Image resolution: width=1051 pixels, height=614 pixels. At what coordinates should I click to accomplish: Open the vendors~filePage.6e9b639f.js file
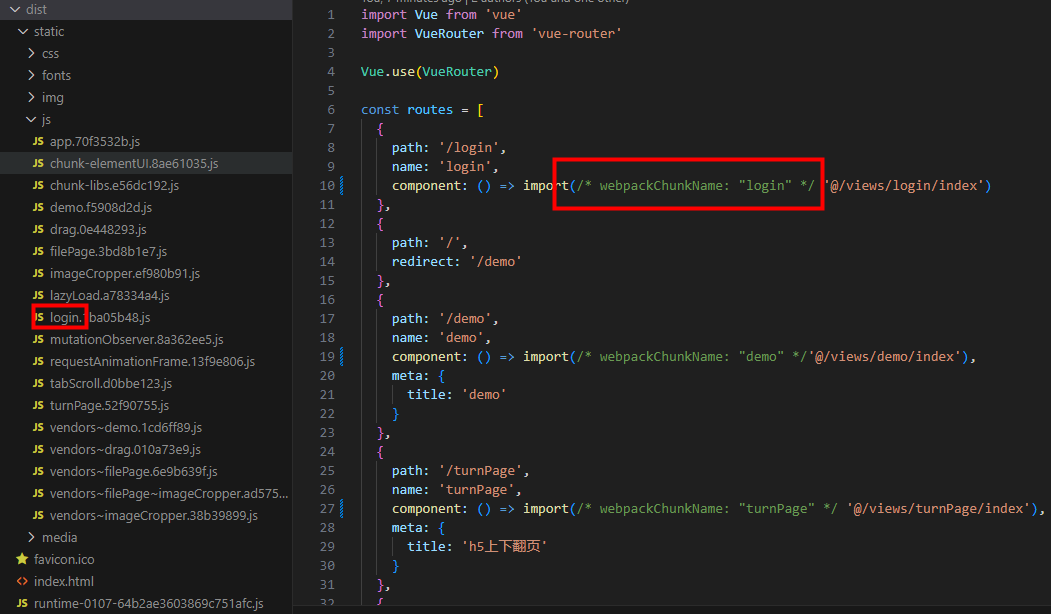pos(133,471)
